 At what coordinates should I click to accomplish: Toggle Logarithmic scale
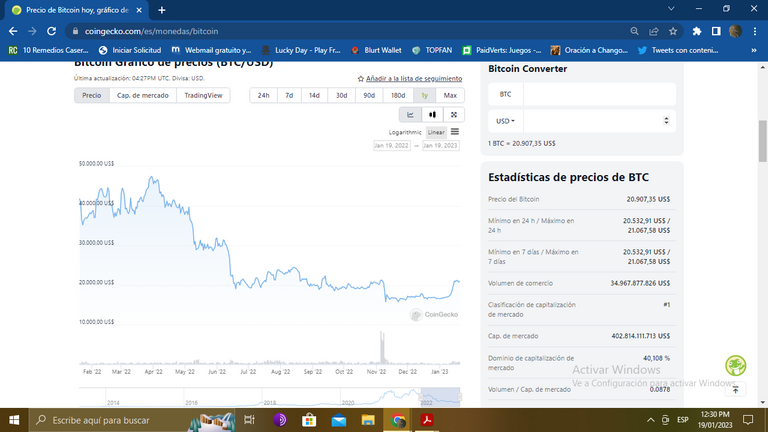(405, 132)
